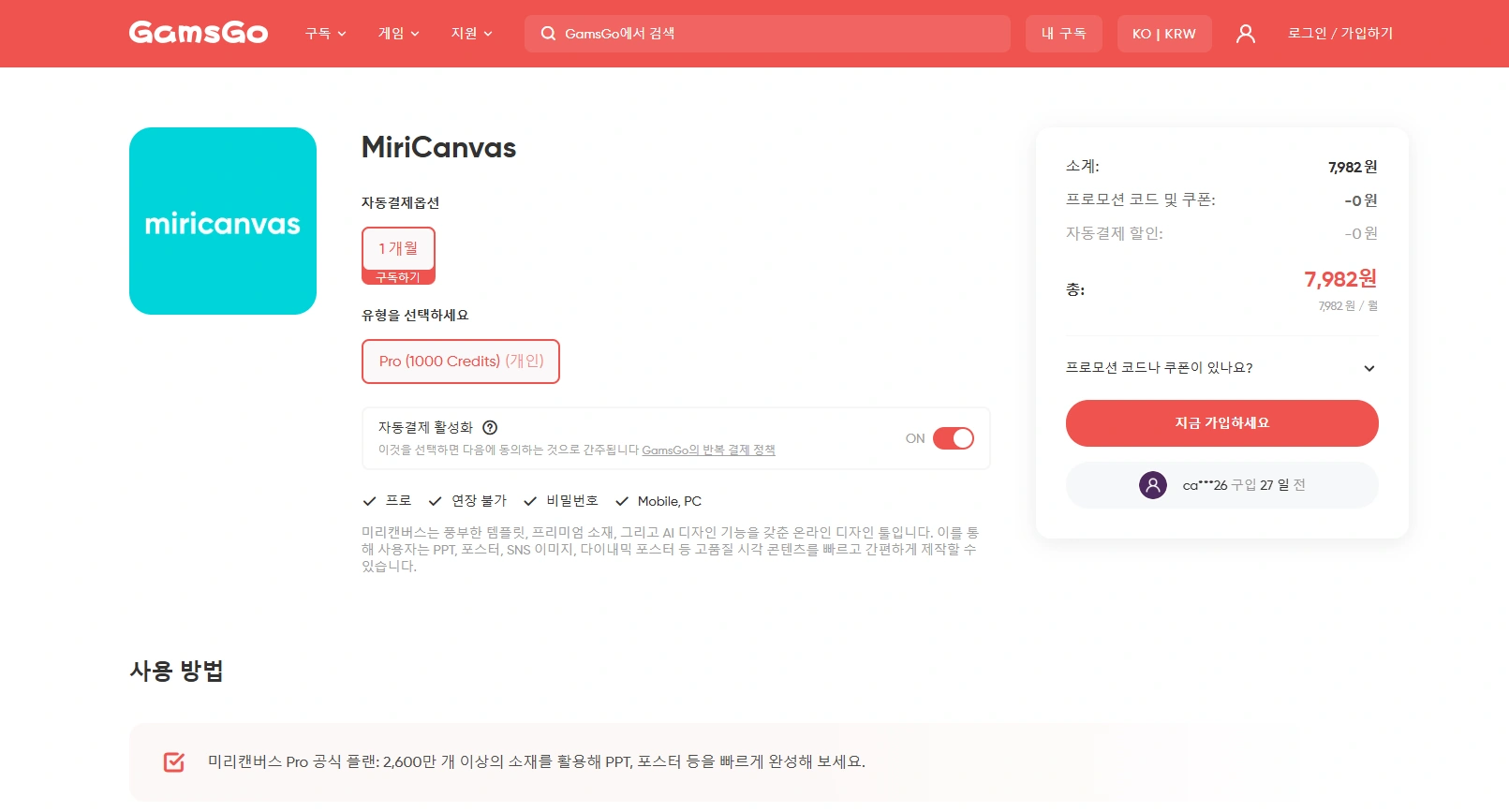Open the 구독 dropdown menu
Viewport: 1509px width, 812px height.
tap(326, 34)
